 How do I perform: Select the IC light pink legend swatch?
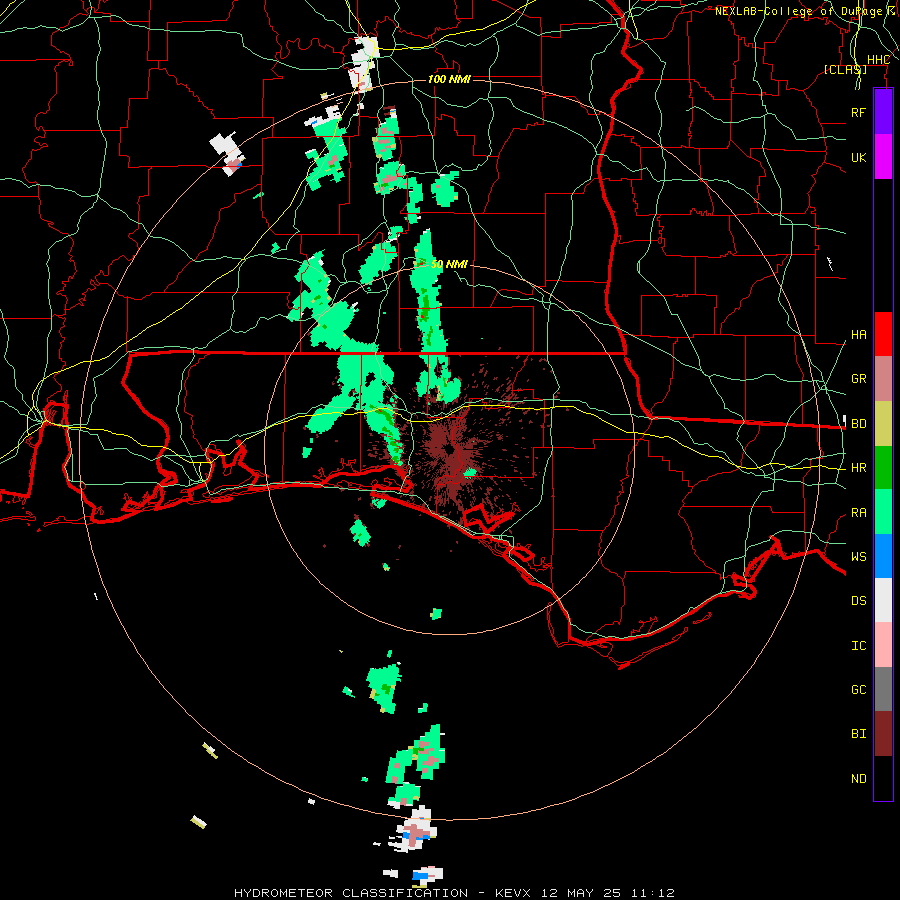coord(883,645)
